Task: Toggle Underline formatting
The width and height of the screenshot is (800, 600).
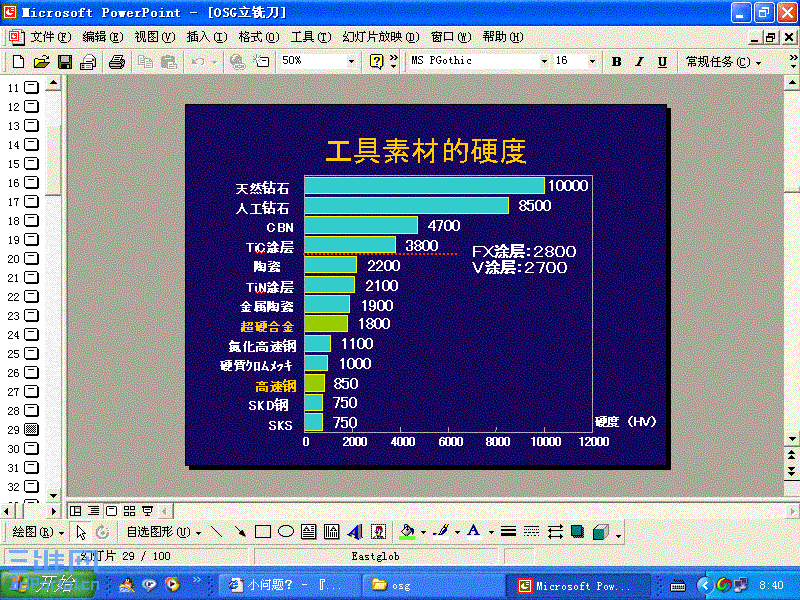Action: tap(662, 62)
